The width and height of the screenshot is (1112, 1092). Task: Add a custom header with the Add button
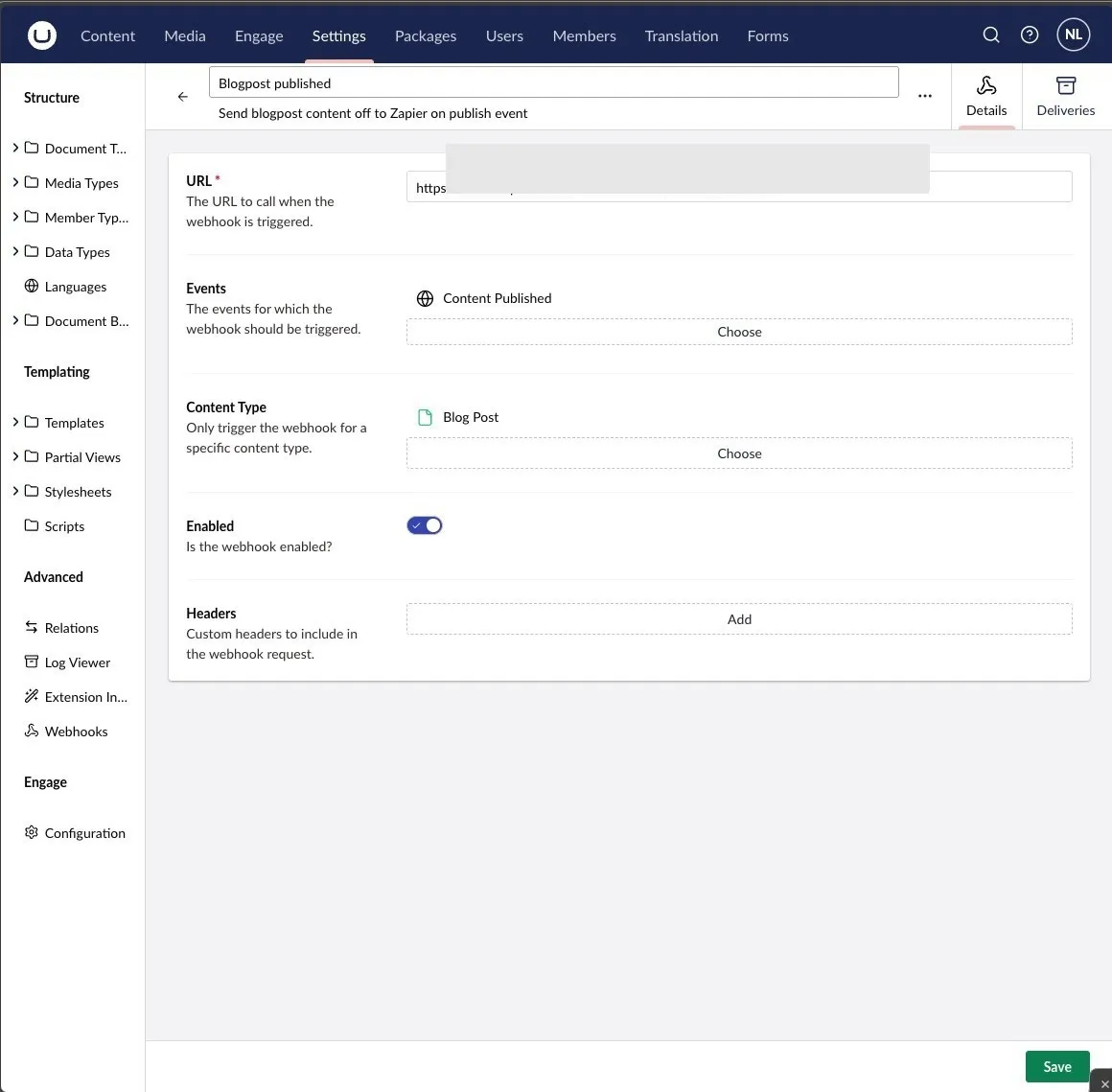(739, 618)
